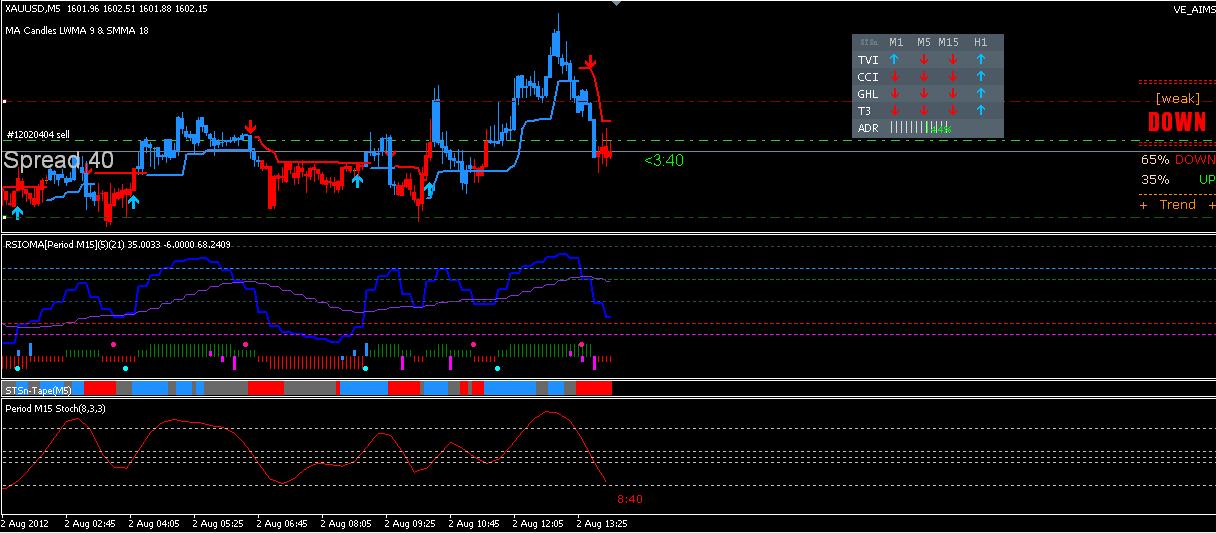Click the T3 M15 red down arrow
Screen dimensions: 1216x533
pyautogui.click(x=952, y=111)
